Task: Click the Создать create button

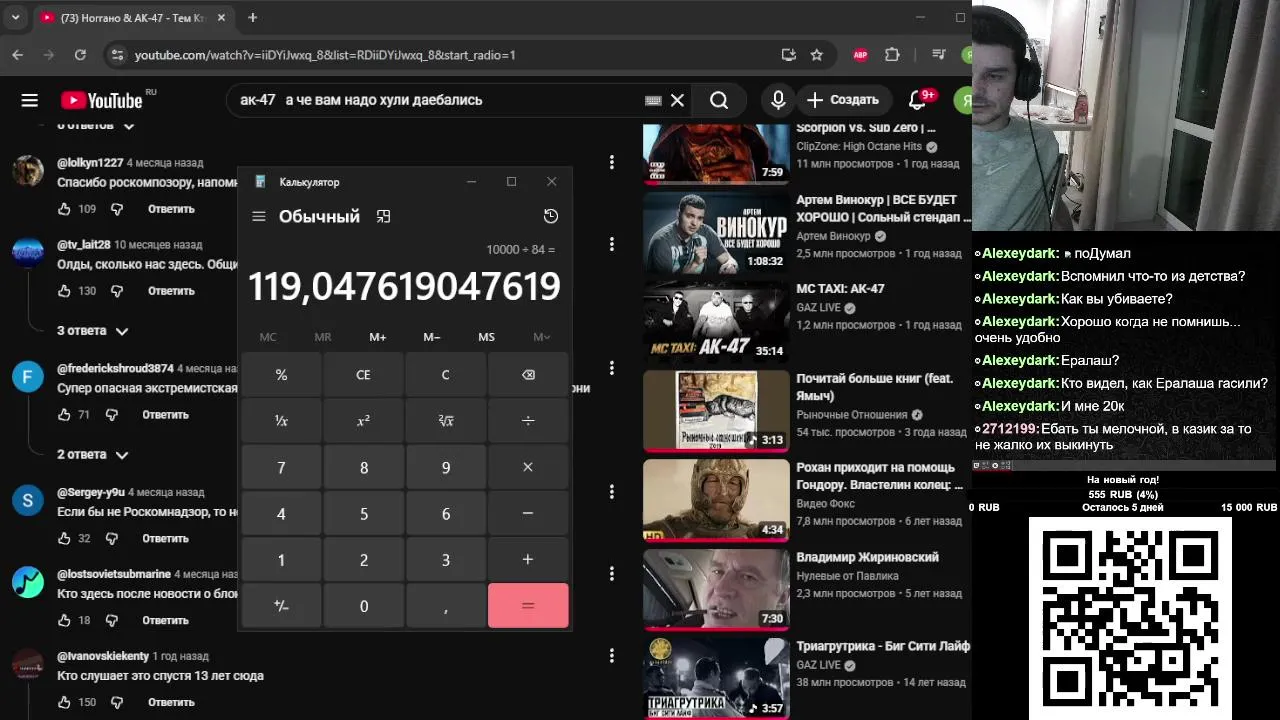Action: pyautogui.click(x=842, y=100)
